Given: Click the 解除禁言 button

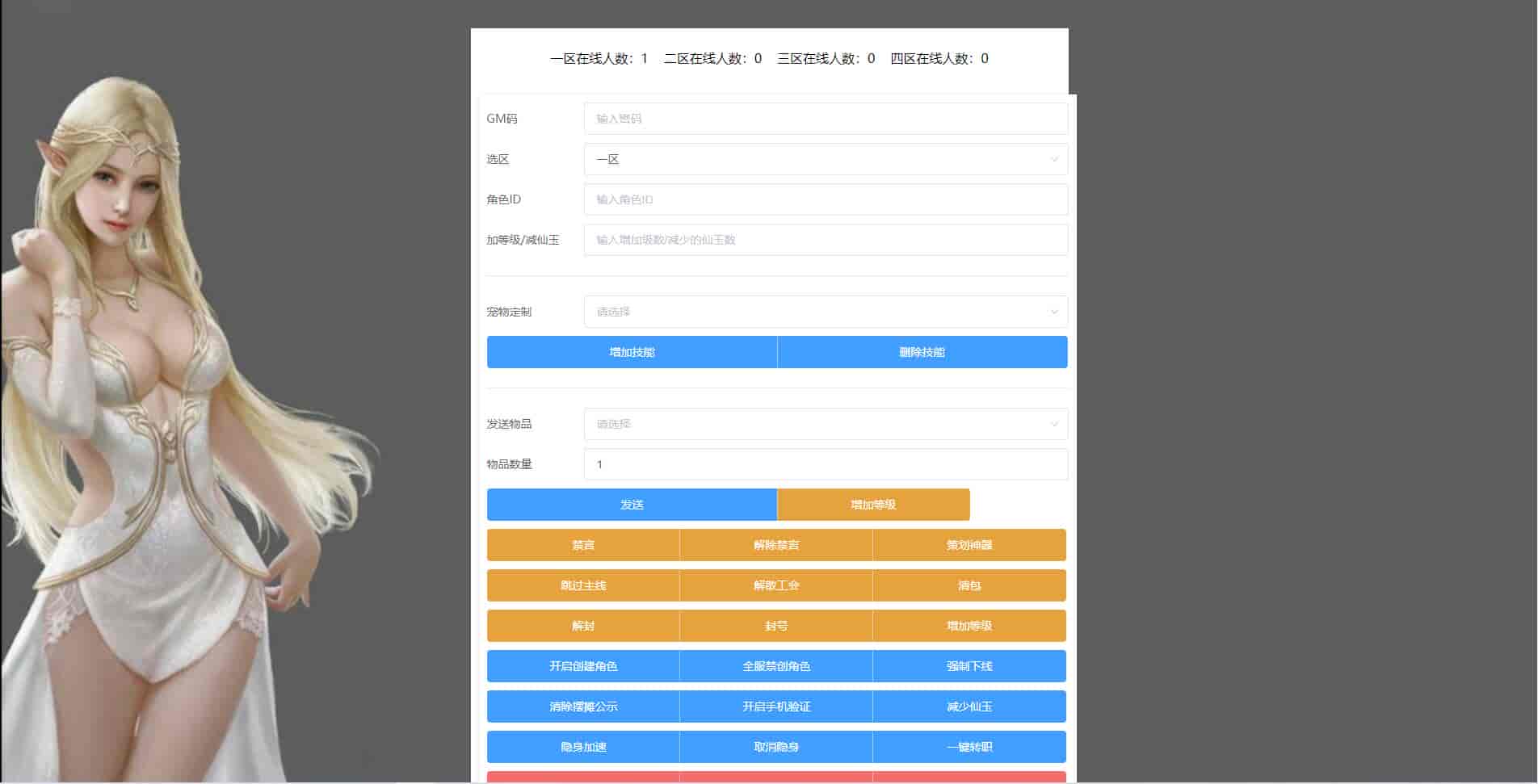Looking at the screenshot, I should point(776,545).
